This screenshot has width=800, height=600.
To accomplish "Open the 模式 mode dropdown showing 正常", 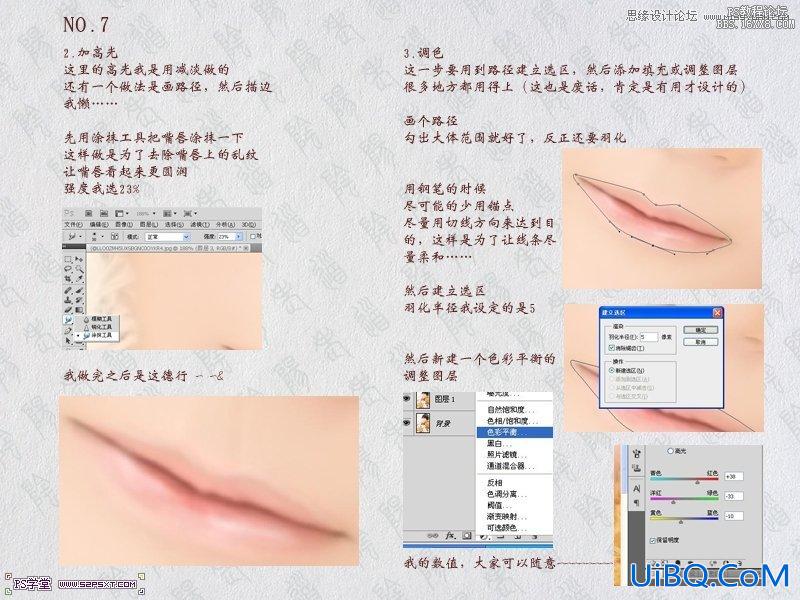I will [x=168, y=237].
